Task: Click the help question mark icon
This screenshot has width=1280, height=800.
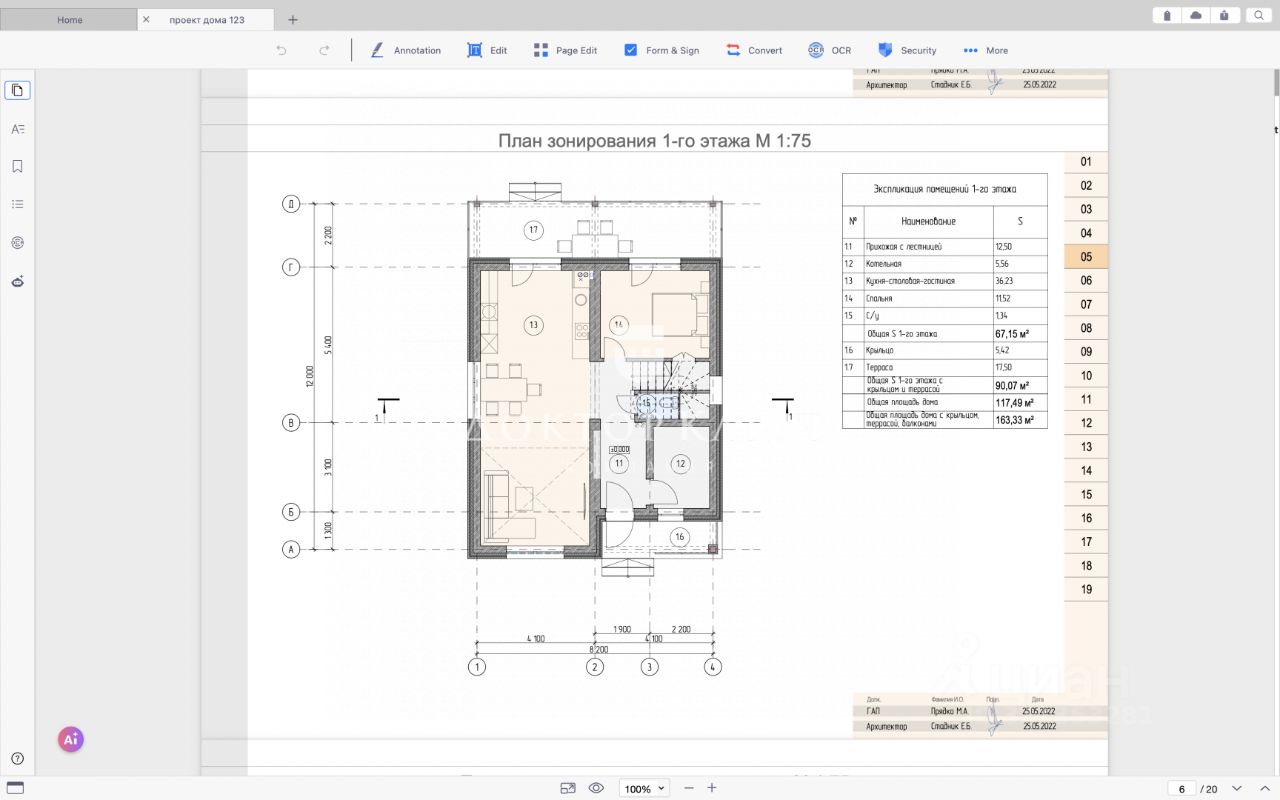Action: click(x=17, y=759)
